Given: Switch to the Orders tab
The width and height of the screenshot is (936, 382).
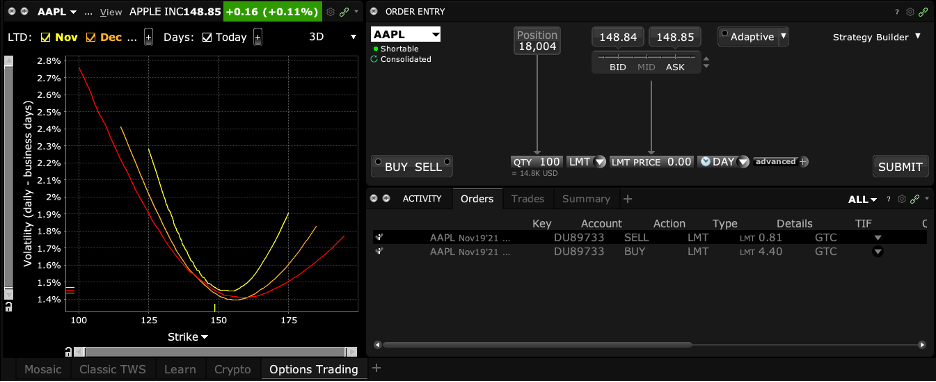Looking at the screenshot, I should coord(477,199).
